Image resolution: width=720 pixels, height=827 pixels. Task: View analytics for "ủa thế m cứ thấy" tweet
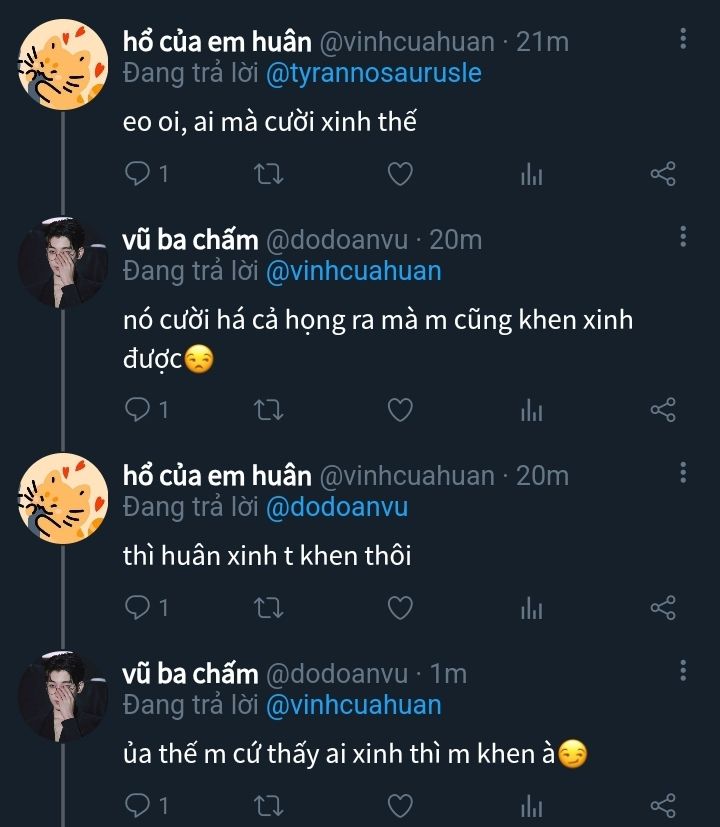pyautogui.click(x=531, y=805)
